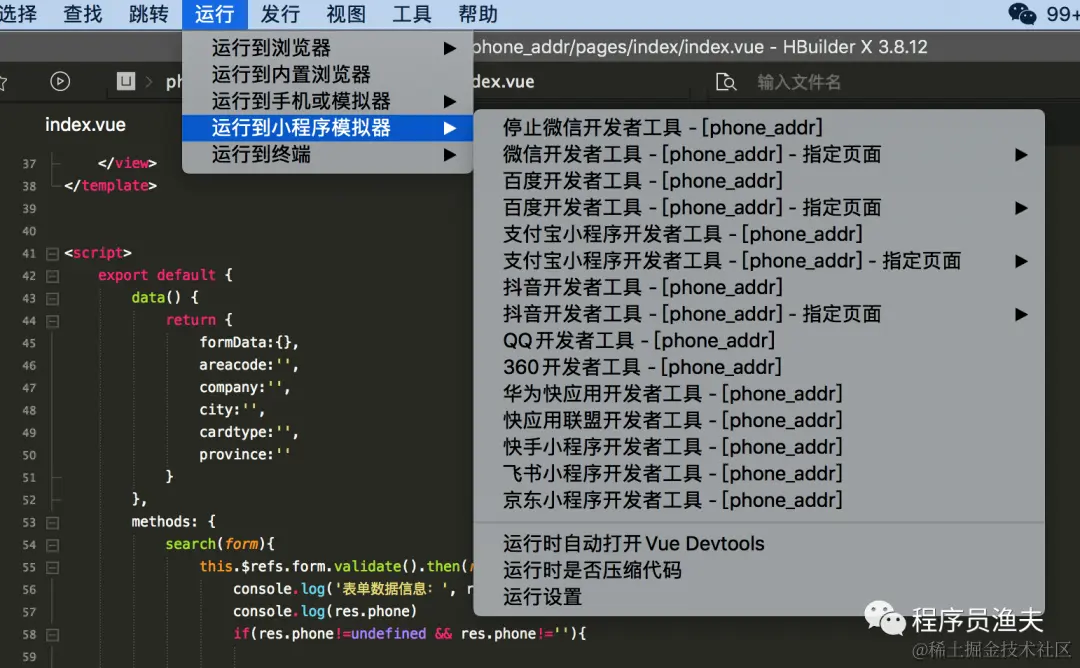Click line number 50 in gutter
The height and width of the screenshot is (668, 1080).
pos(29,455)
